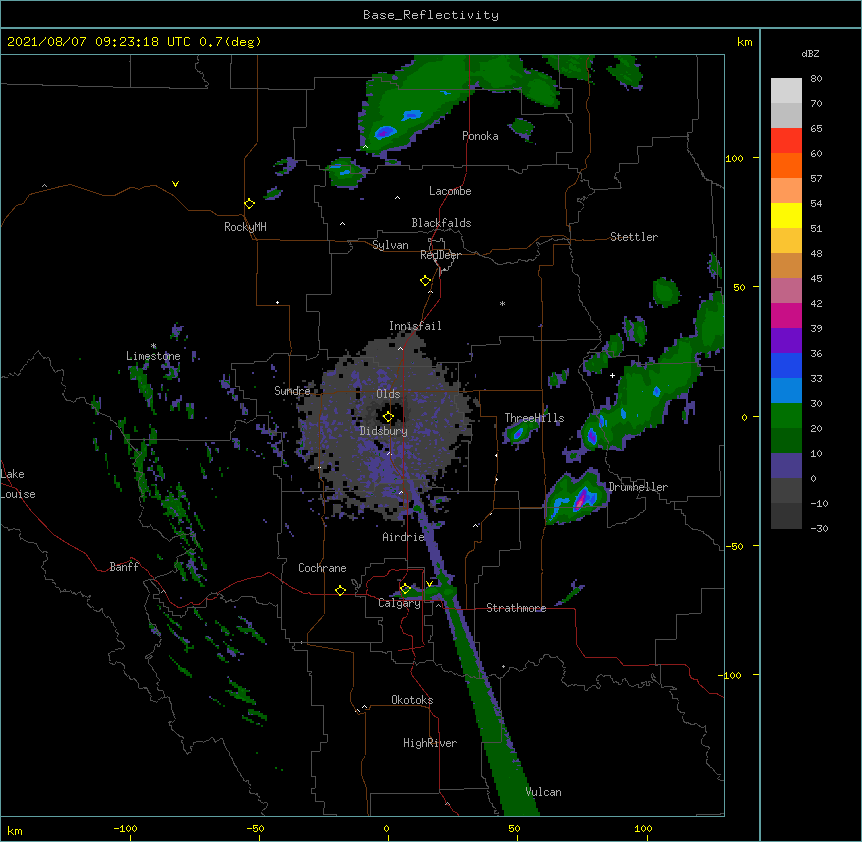Image resolution: width=862 pixels, height=842 pixels.
Task: Select the Limestone label
Action: [153, 356]
